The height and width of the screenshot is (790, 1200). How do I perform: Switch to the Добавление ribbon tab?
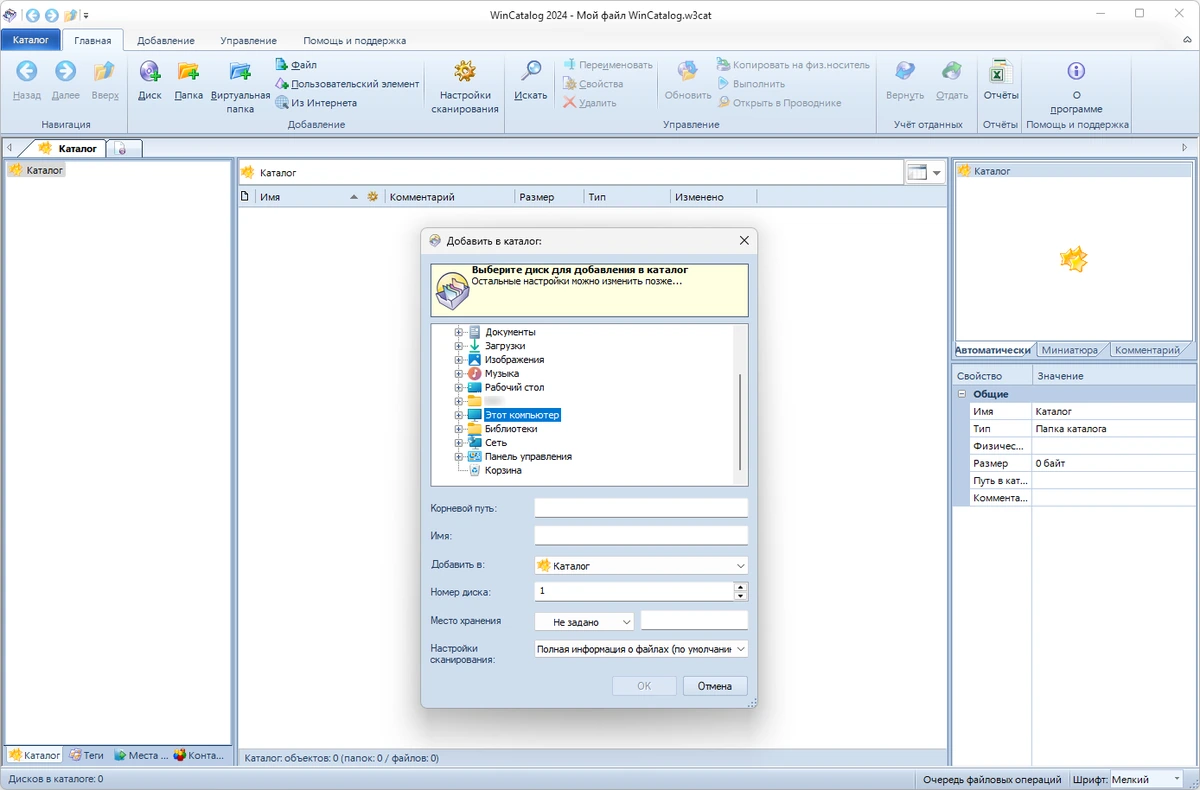[166, 41]
